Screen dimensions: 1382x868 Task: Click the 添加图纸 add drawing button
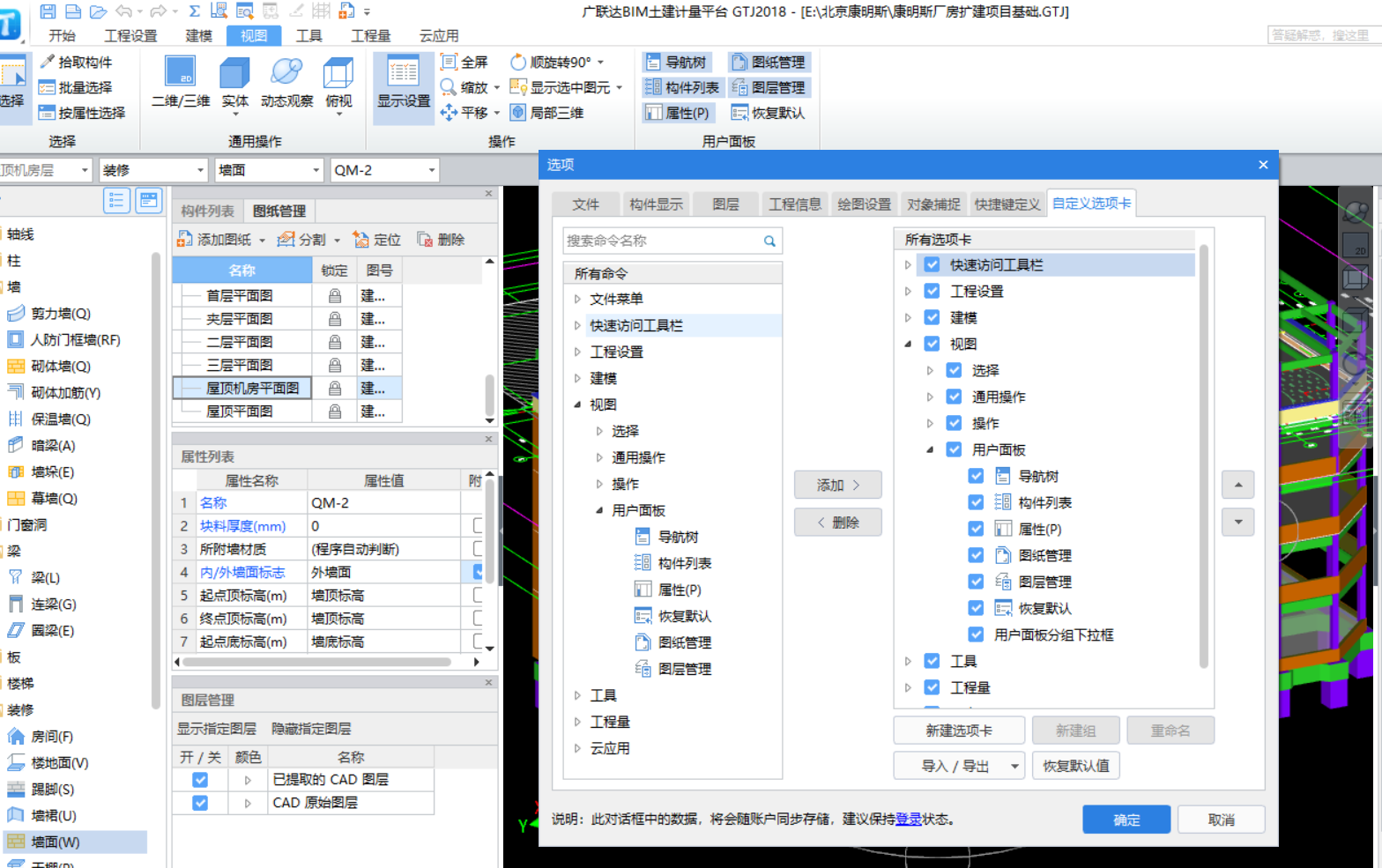pyautogui.click(x=215, y=240)
